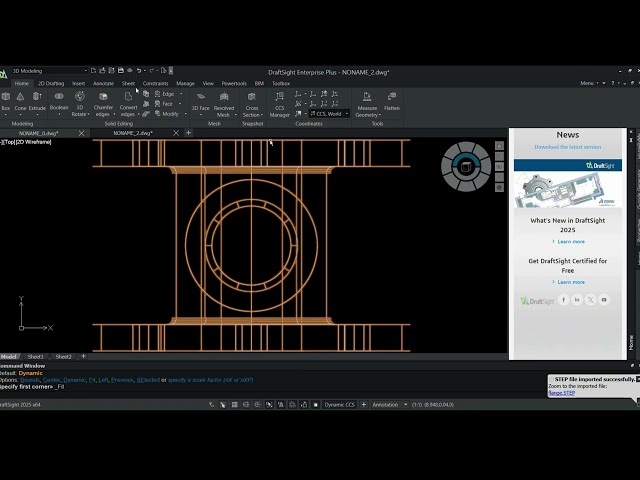Click Download the latest version link
The image size is (640, 480).
click(x=568, y=147)
